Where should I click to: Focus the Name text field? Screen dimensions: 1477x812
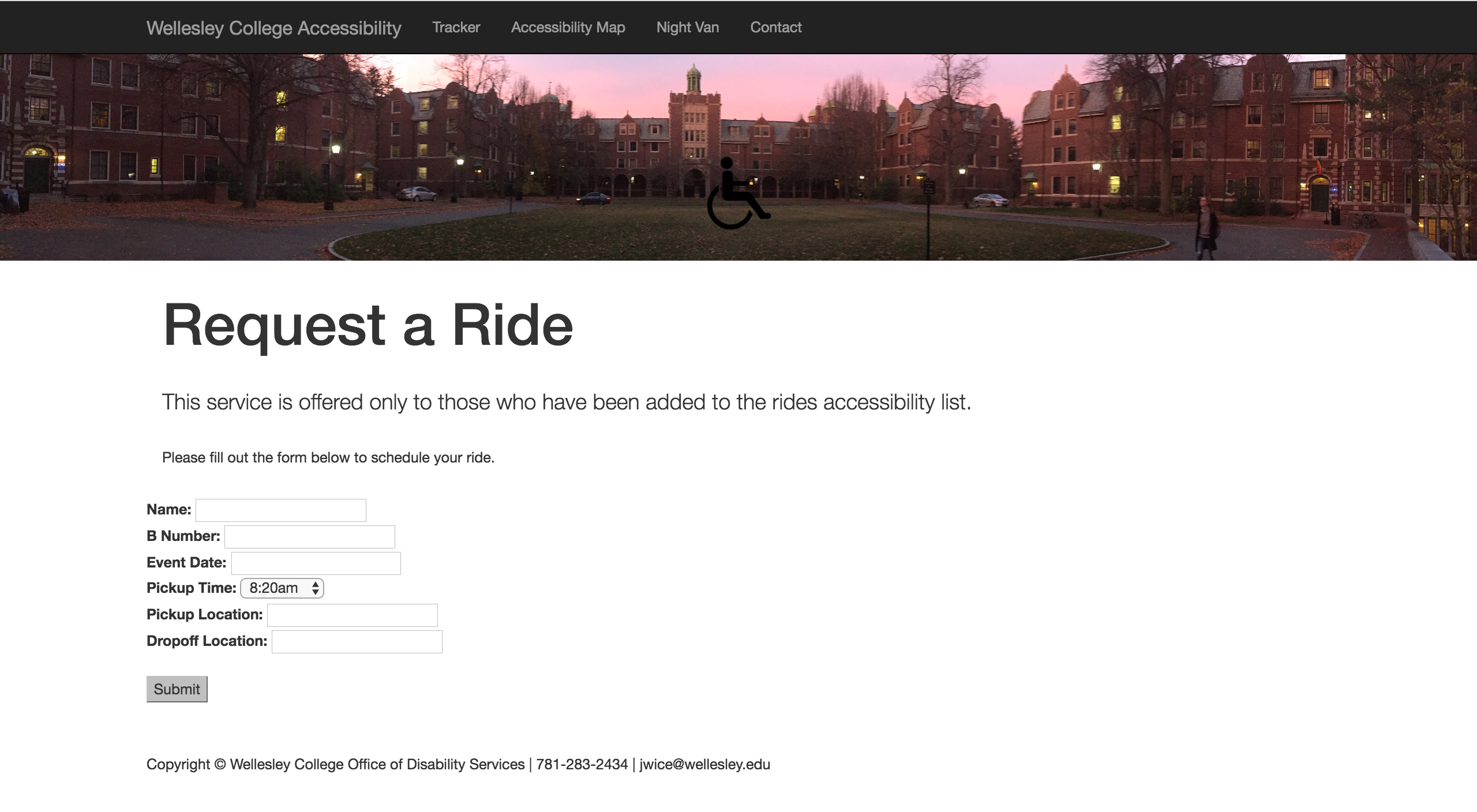pos(280,510)
